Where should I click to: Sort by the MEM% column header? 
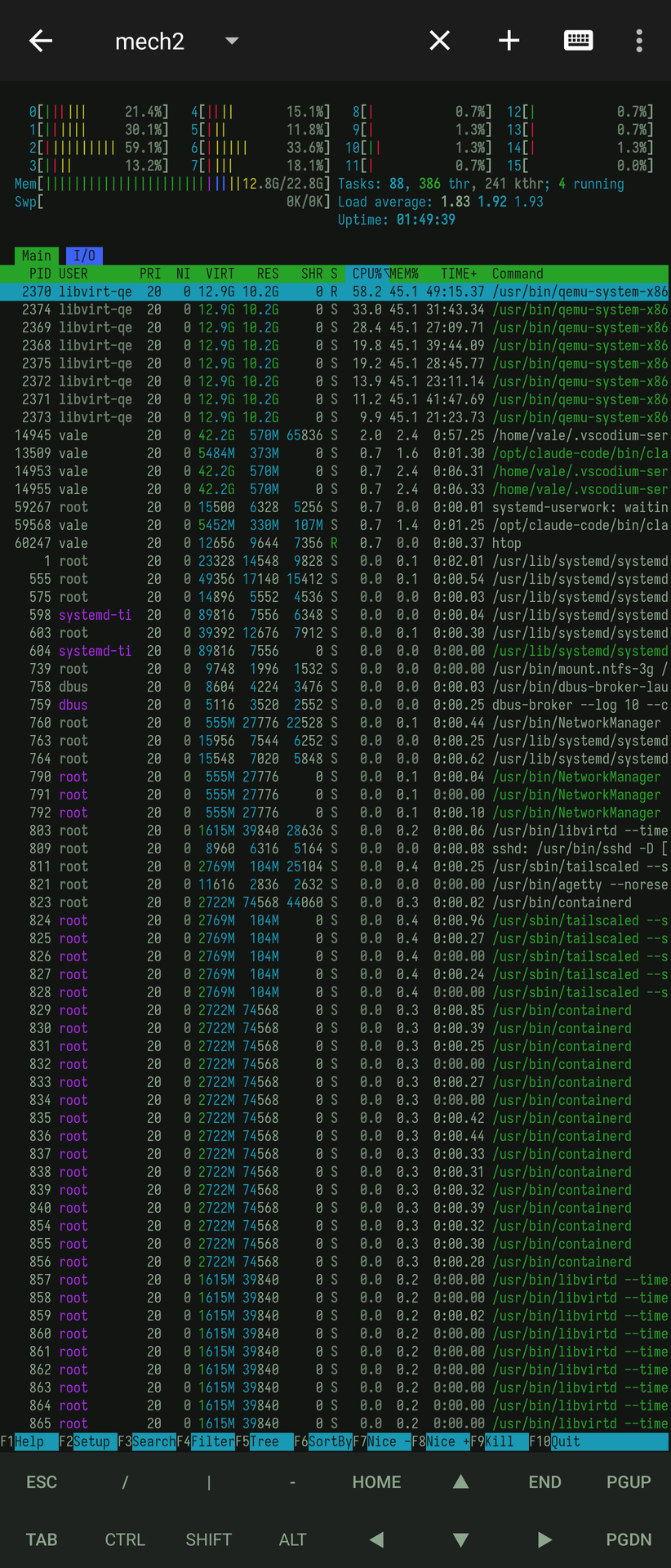tap(404, 274)
